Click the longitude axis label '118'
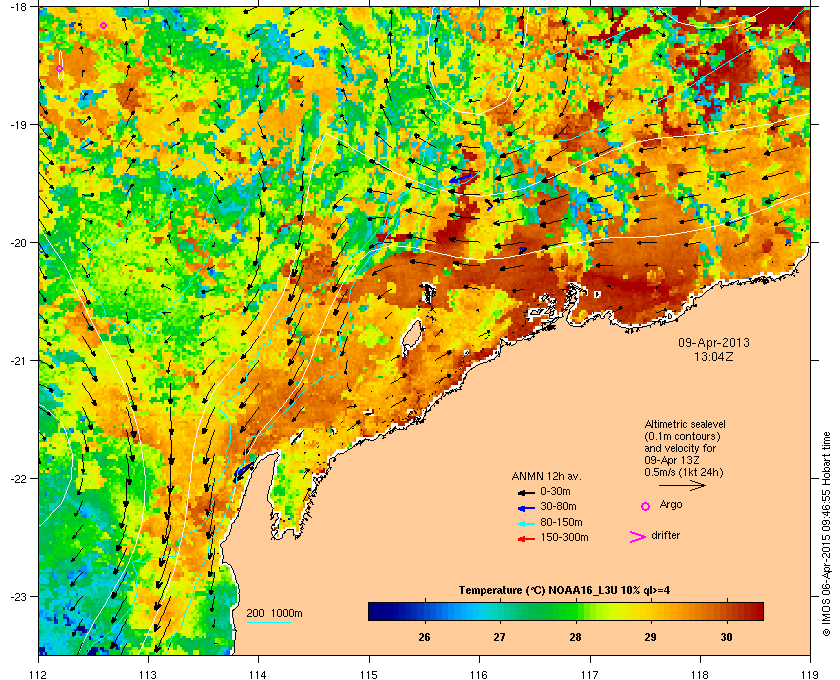 click(x=700, y=674)
